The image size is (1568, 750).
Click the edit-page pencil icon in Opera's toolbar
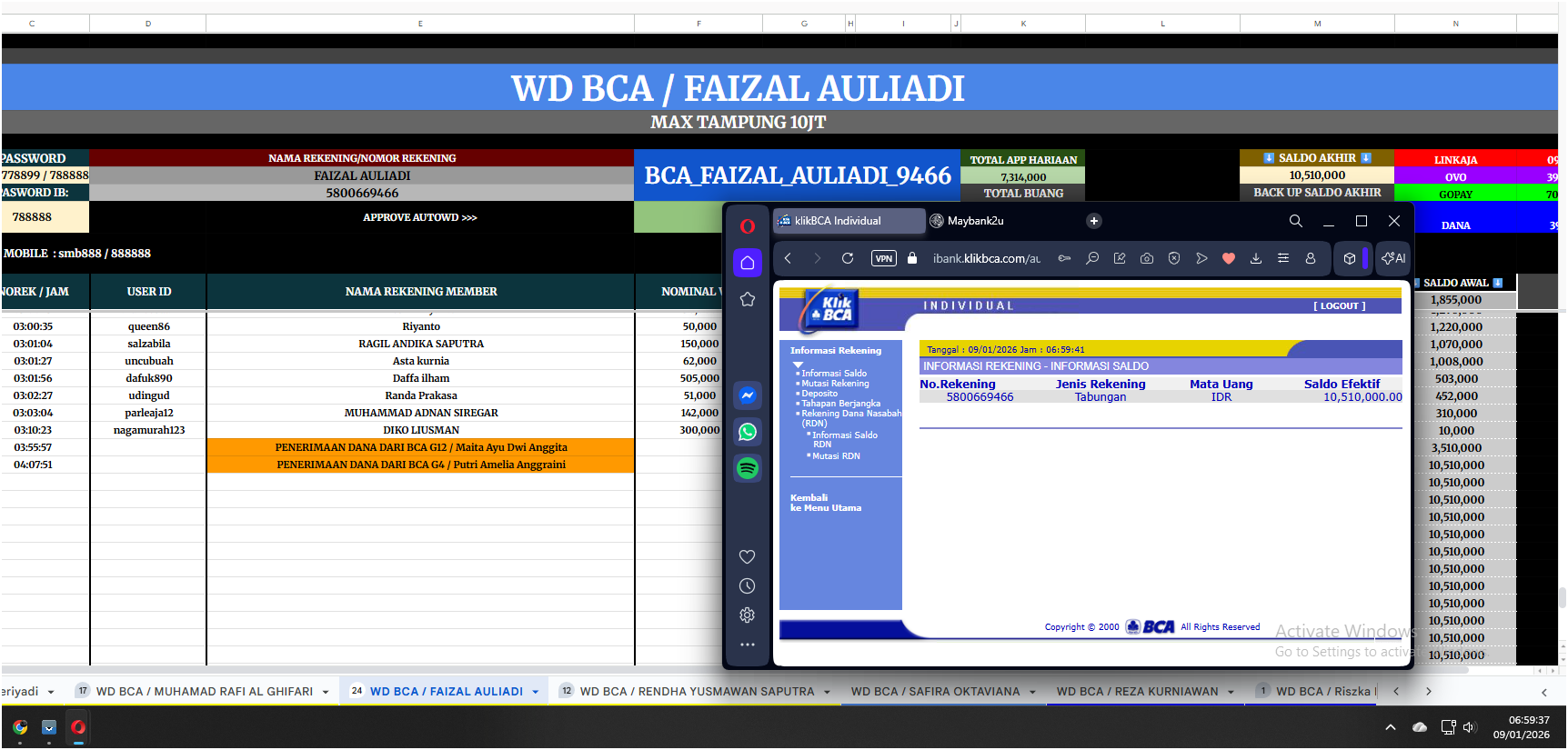[x=1120, y=258]
